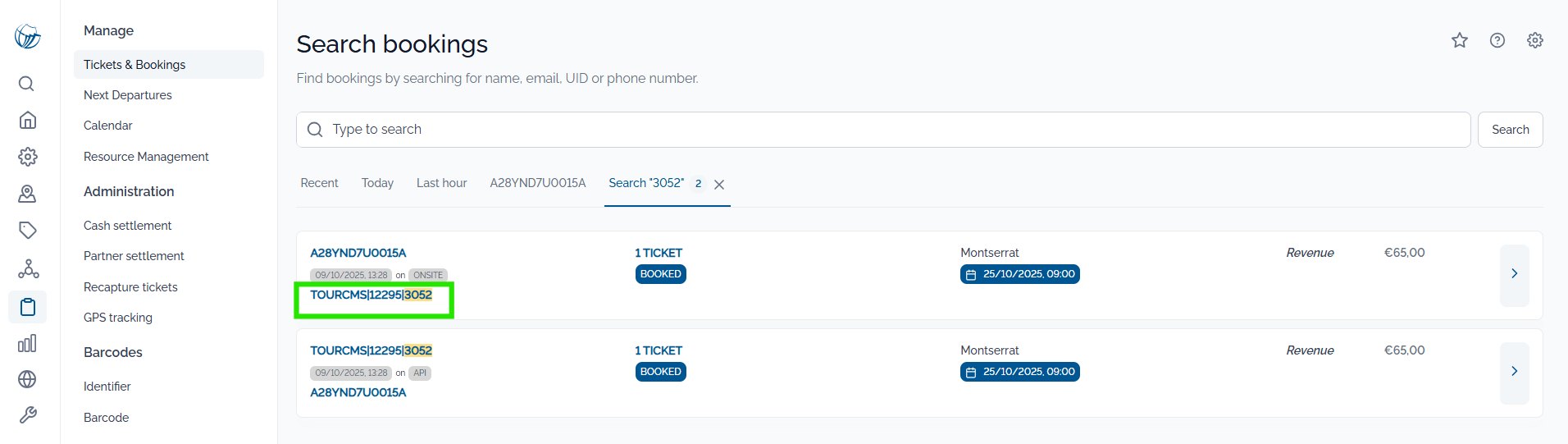
Task: Open the gear icon in the left sidebar
Action: coord(27,157)
